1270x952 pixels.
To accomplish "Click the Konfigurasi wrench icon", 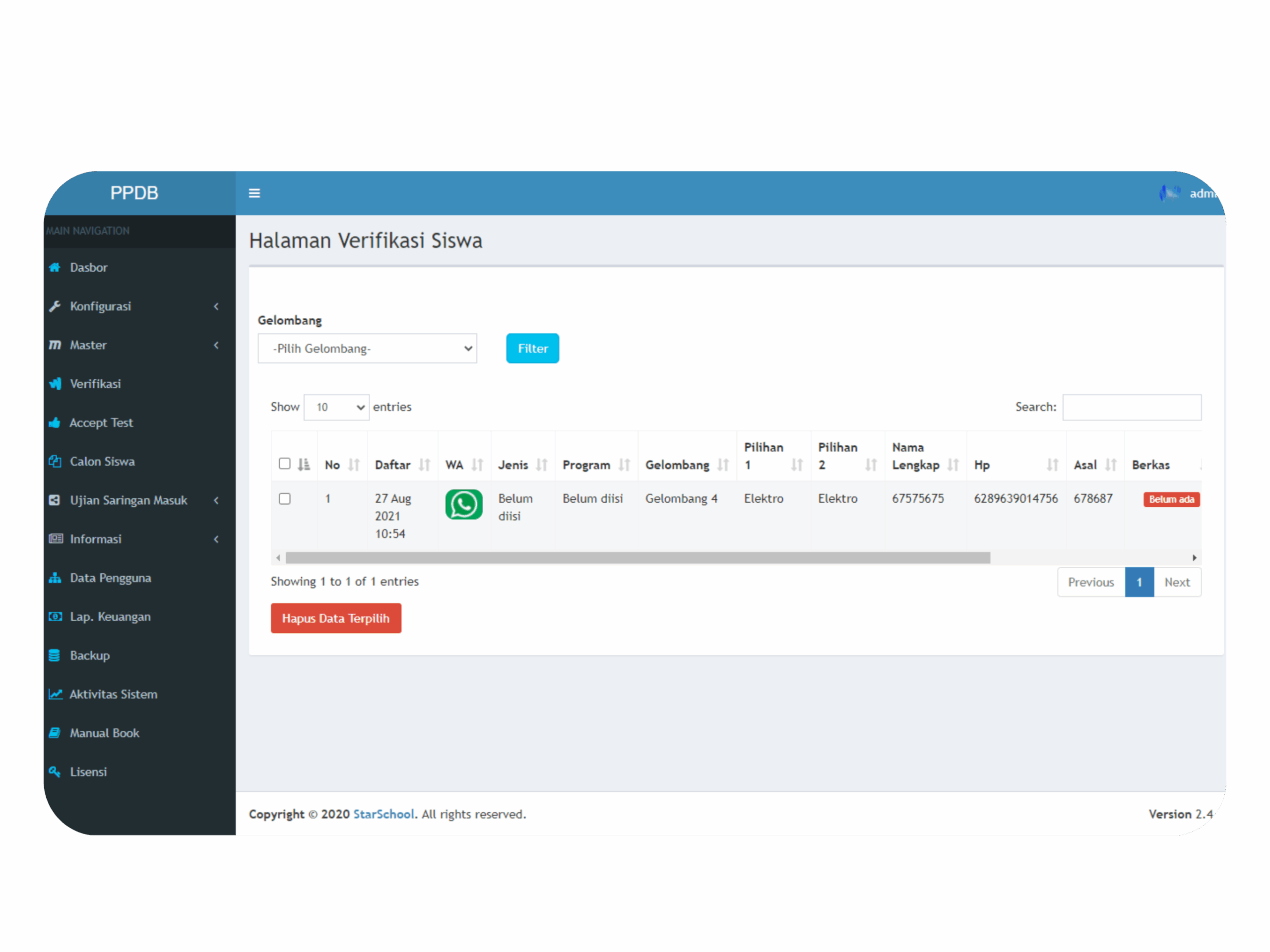I will point(55,306).
